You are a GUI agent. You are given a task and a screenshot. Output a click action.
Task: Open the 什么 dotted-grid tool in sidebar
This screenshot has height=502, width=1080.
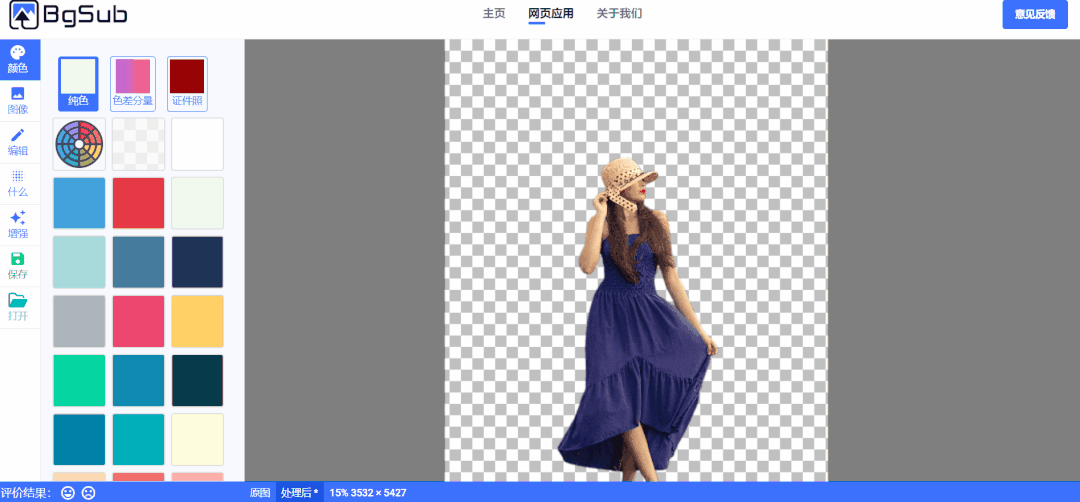coord(18,183)
